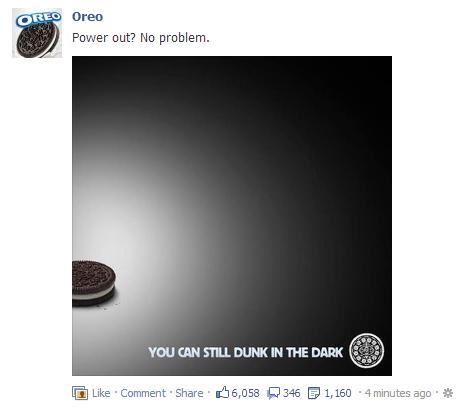Click the 'You can still dunk in the dark' slogan

(x=246, y=352)
